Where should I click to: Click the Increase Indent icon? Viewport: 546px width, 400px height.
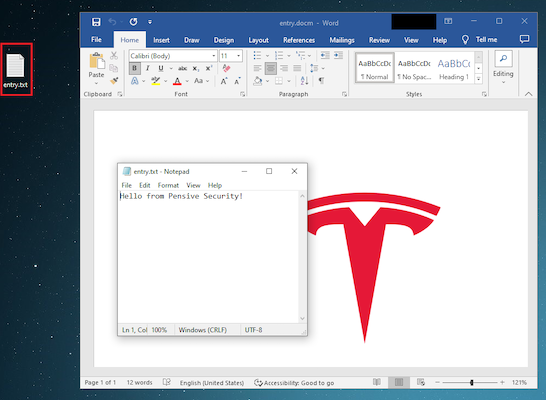(338, 55)
